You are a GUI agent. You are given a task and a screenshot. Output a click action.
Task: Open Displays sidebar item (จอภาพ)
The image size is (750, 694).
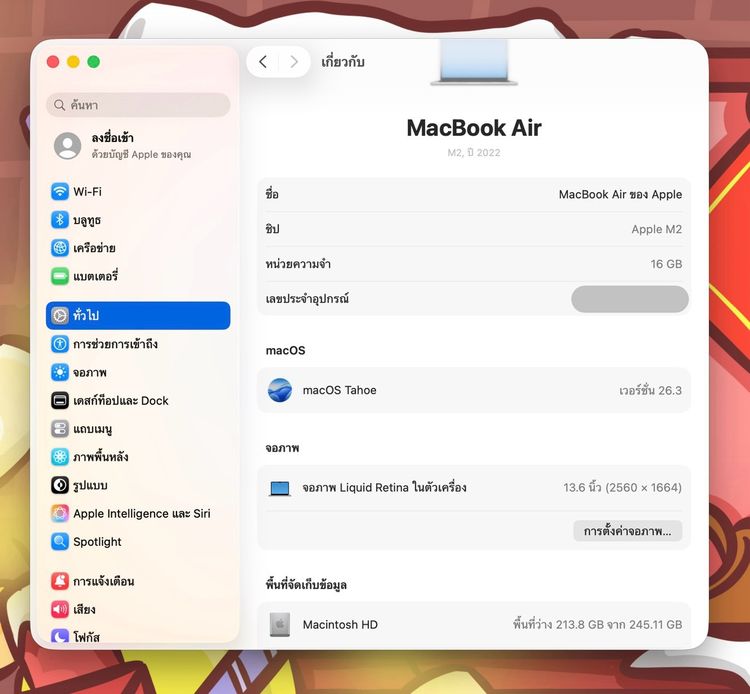coord(138,372)
